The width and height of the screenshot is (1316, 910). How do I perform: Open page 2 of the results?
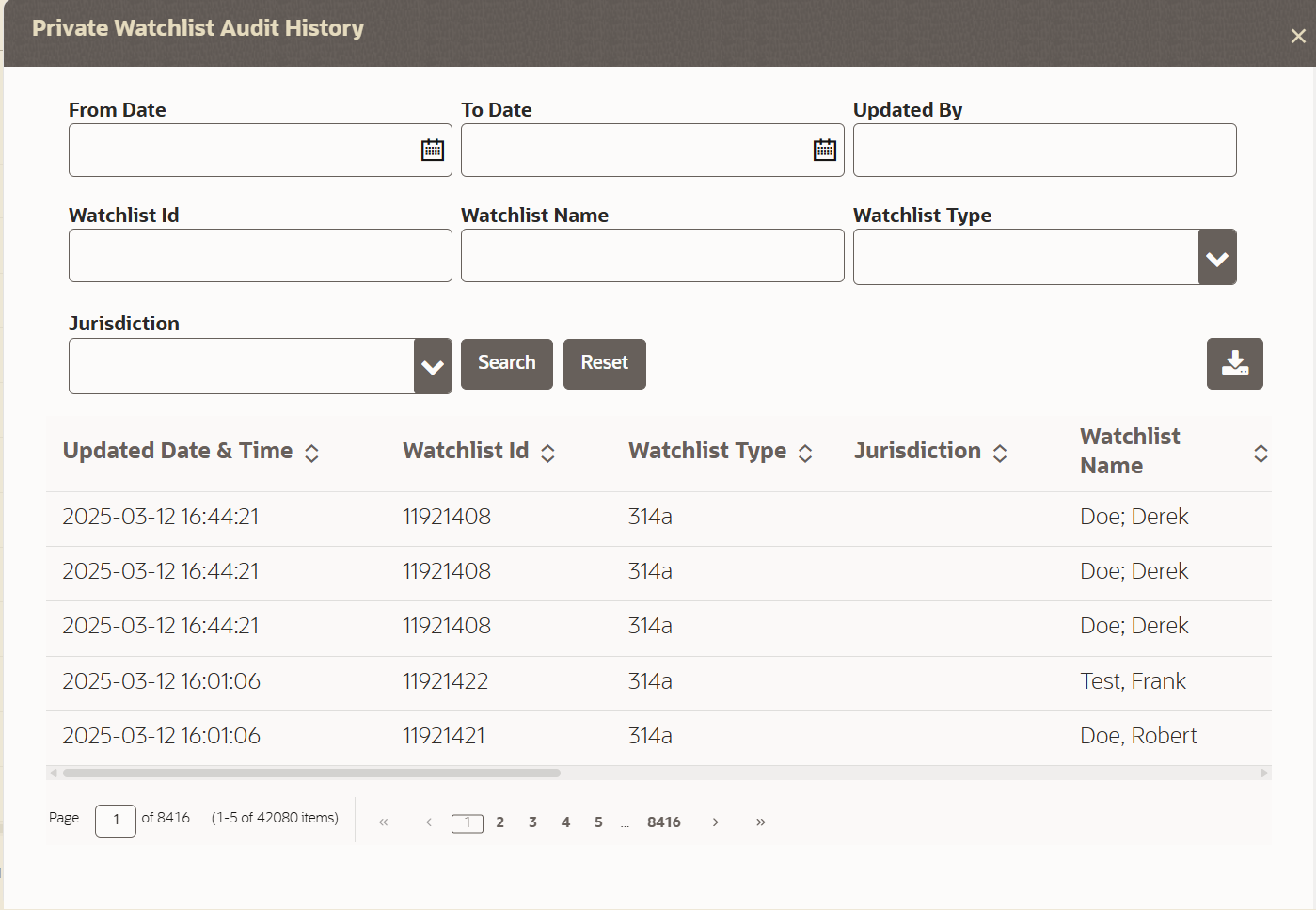(499, 822)
